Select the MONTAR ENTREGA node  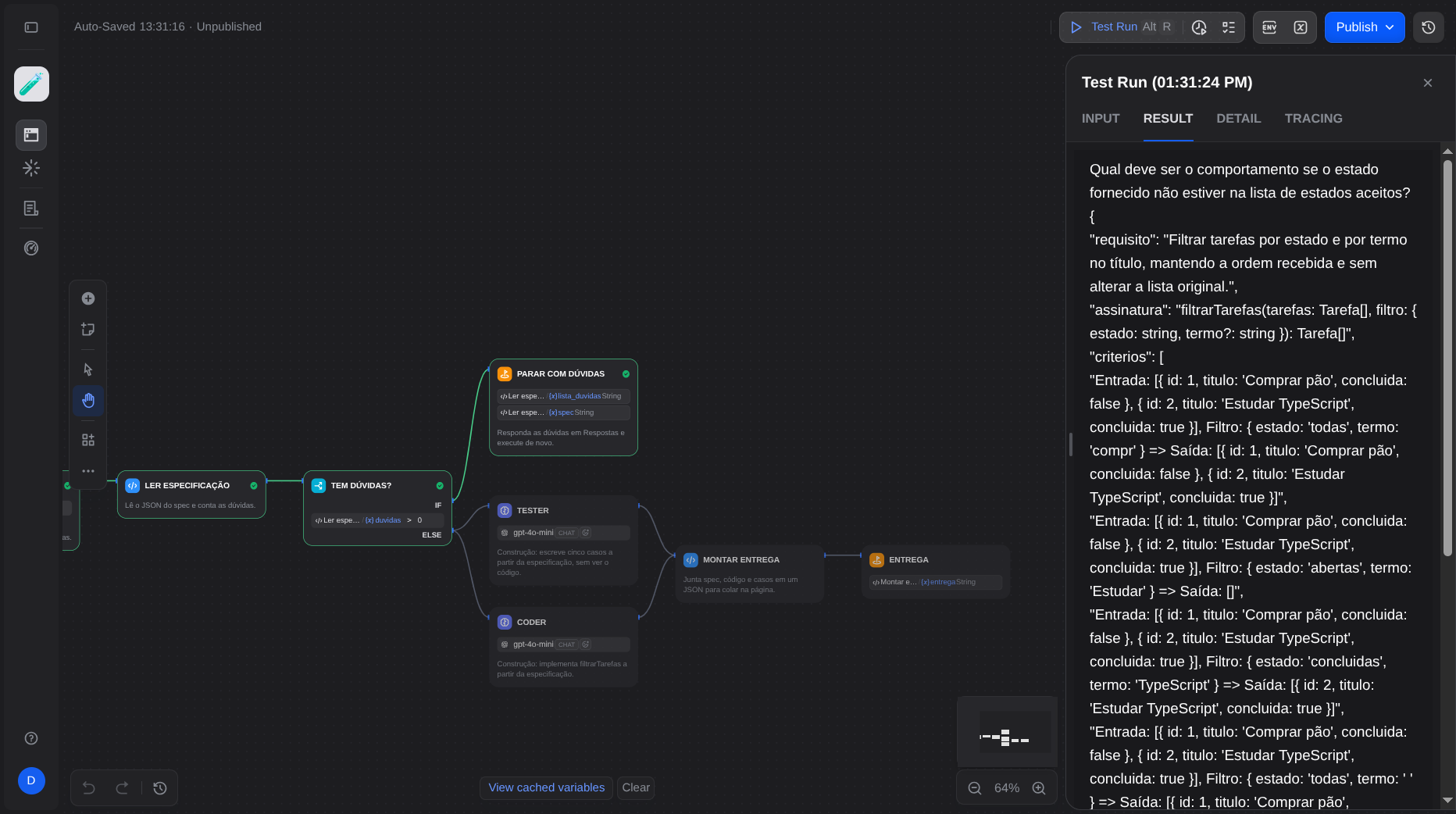pos(749,573)
